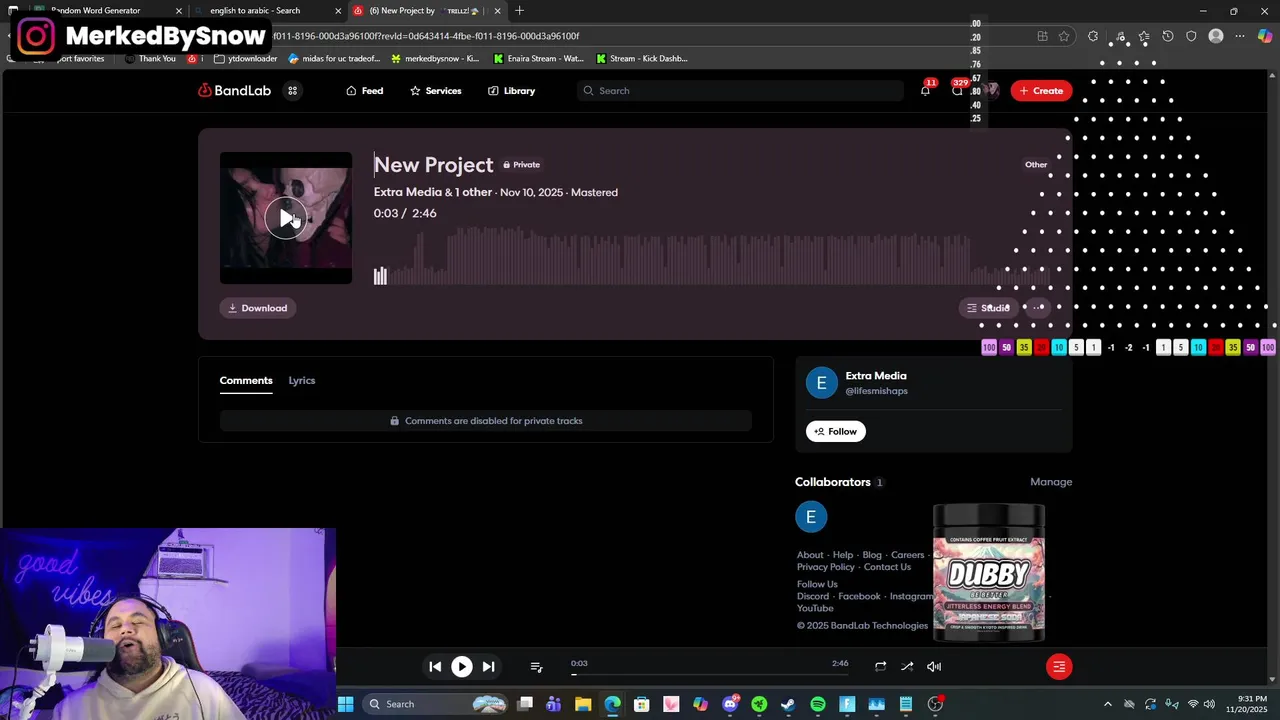Screen dimensions: 1280x720
Task: Open the project in Studio
Action: click(987, 308)
